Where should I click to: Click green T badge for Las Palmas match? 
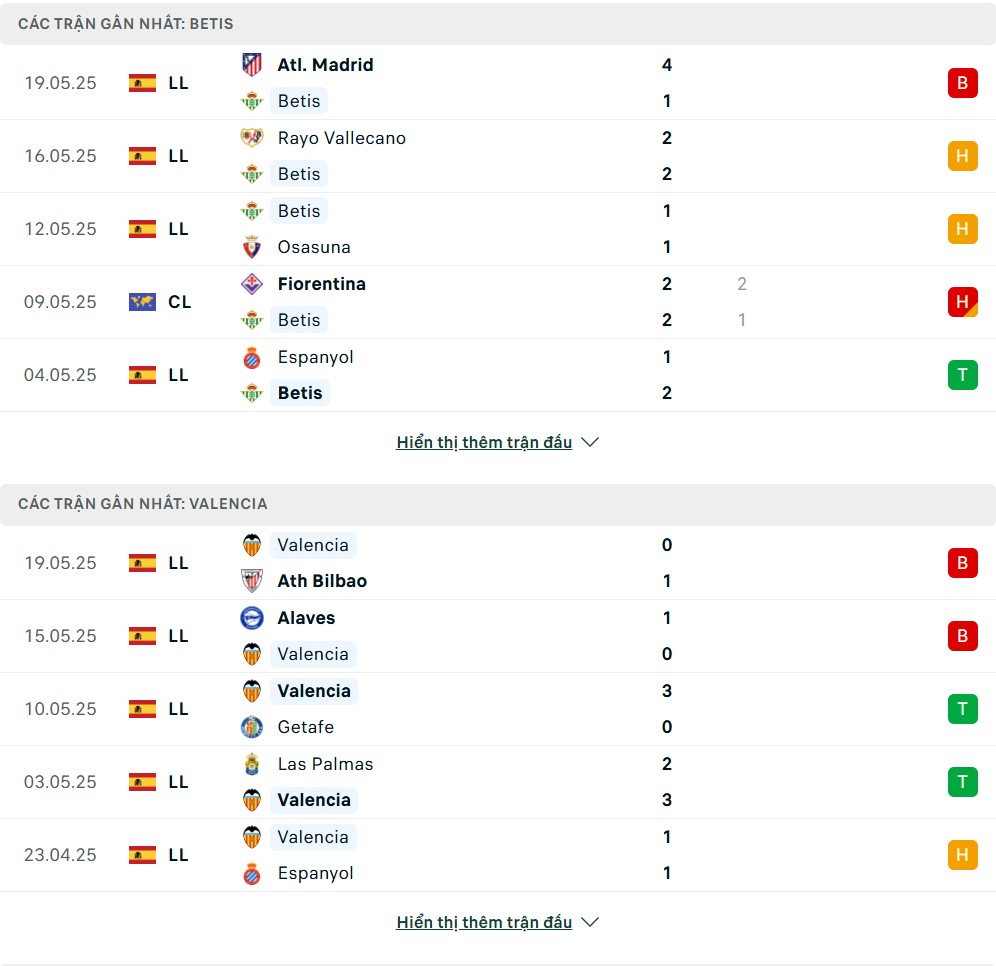click(x=962, y=782)
